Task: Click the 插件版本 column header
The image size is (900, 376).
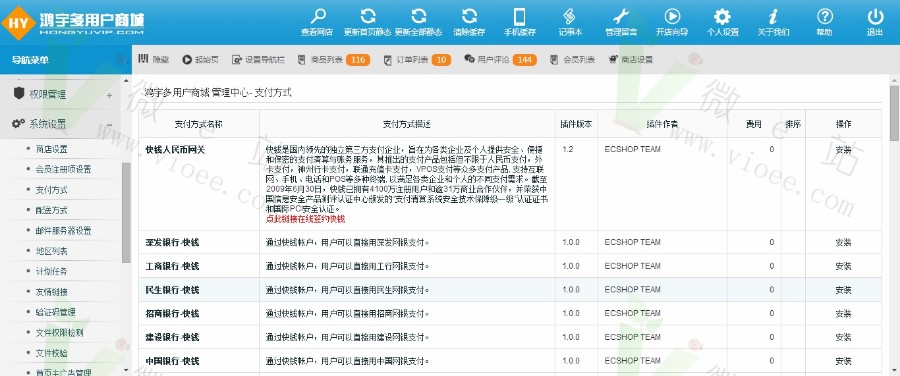Action: [576, 123]
